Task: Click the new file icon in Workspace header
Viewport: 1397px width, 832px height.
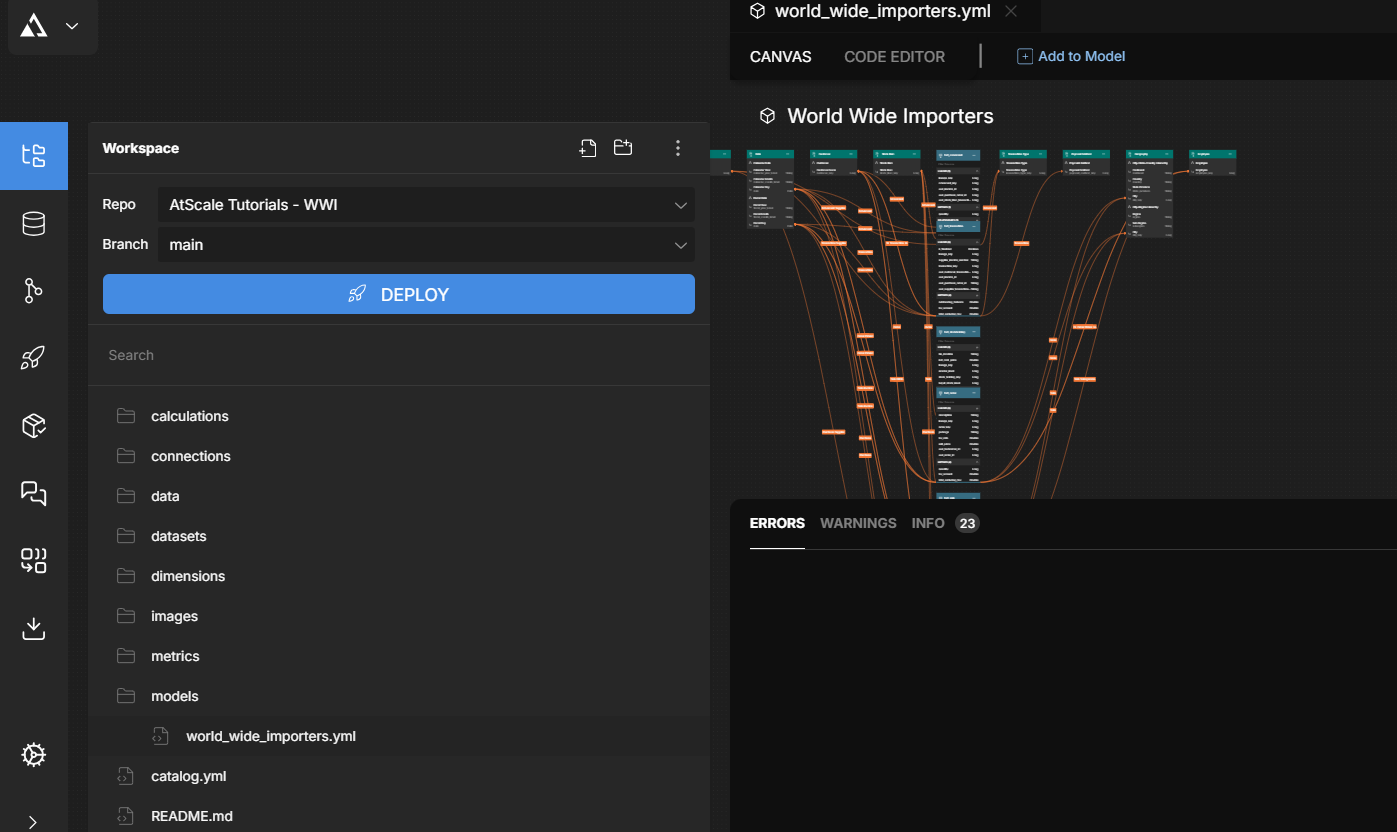Action: [x=588, y=148]
